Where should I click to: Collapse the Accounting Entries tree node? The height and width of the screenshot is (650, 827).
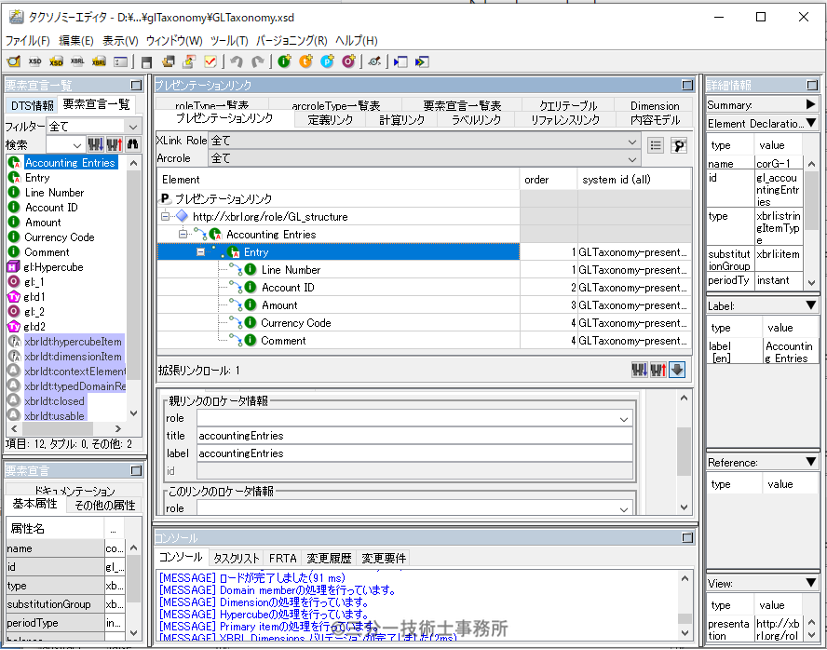[183, 234]
